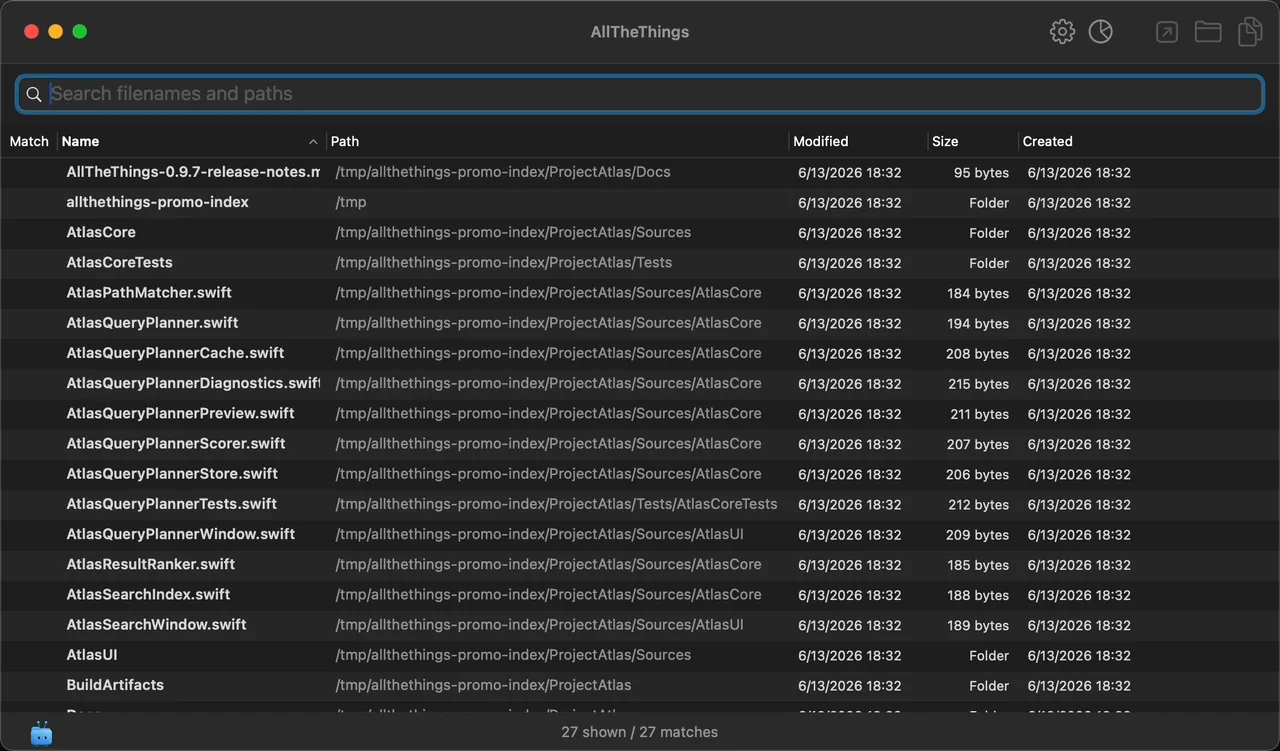Click the 27 shown / 27 matches status text
The height and width of the screenshot is (751, 1280).
pos(640,732)
